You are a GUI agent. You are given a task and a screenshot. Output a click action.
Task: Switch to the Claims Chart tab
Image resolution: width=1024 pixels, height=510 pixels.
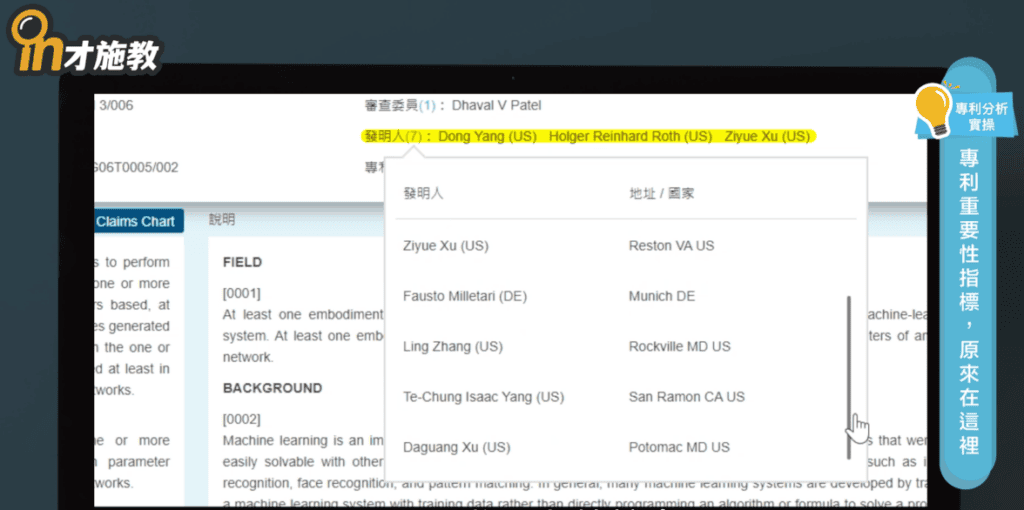coord(135,221)
